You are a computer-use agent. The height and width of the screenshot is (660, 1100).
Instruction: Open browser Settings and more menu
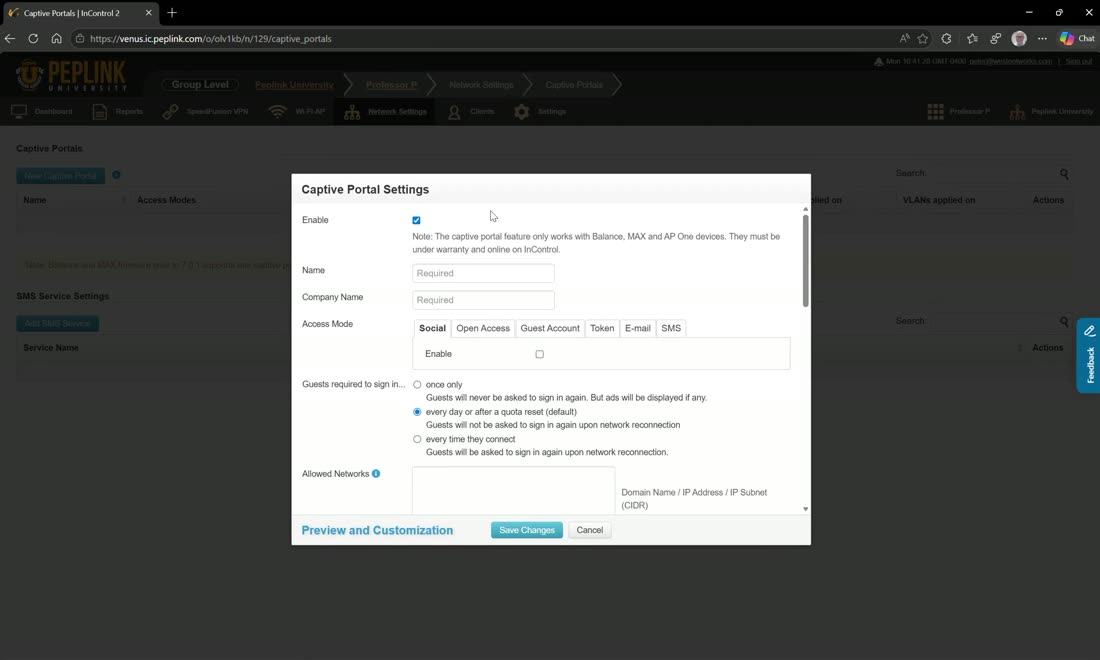click(1042, 39)
